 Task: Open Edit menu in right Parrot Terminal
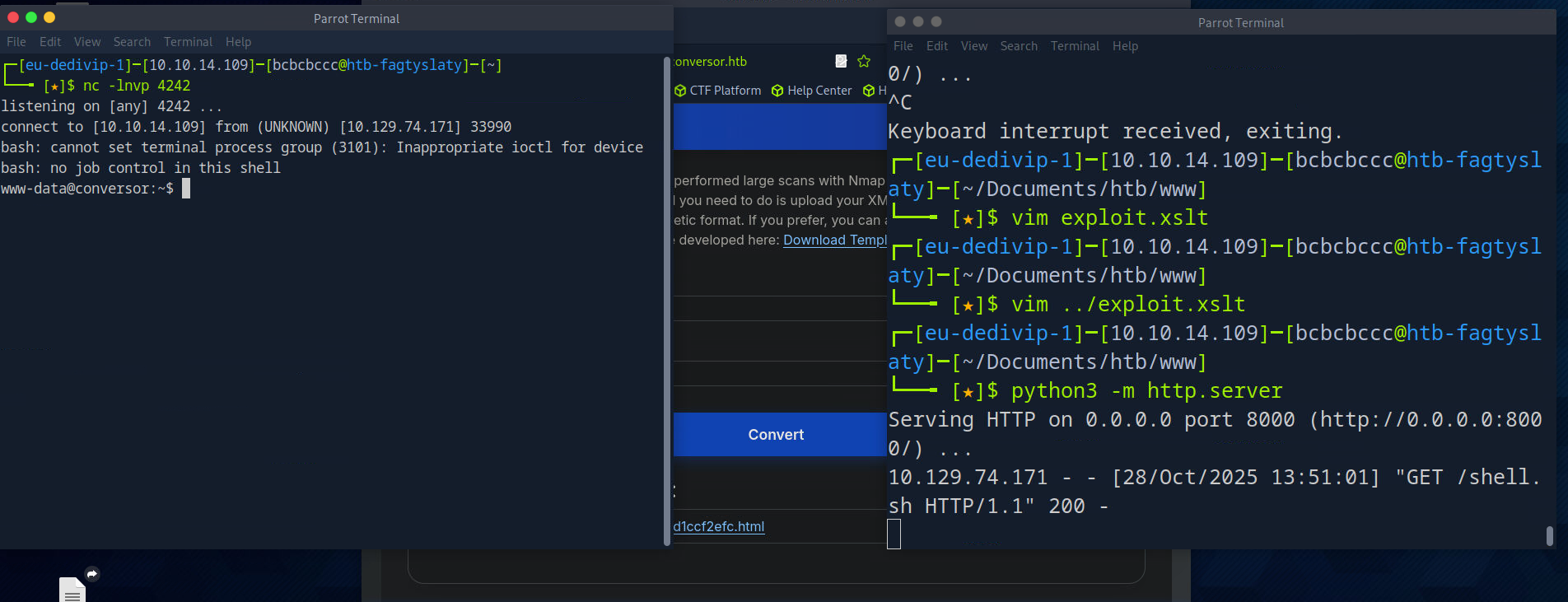point(937,46)
